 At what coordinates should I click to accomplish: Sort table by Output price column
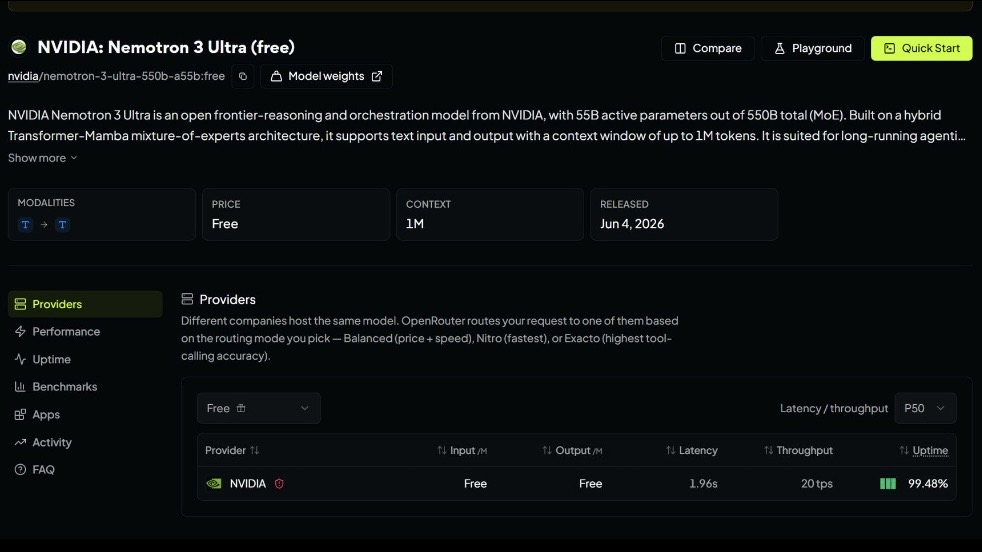[572, 450]
